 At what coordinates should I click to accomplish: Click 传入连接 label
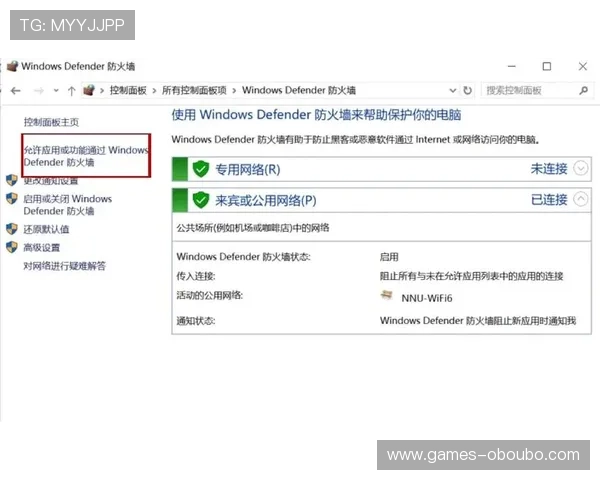[x=196, y=276]
